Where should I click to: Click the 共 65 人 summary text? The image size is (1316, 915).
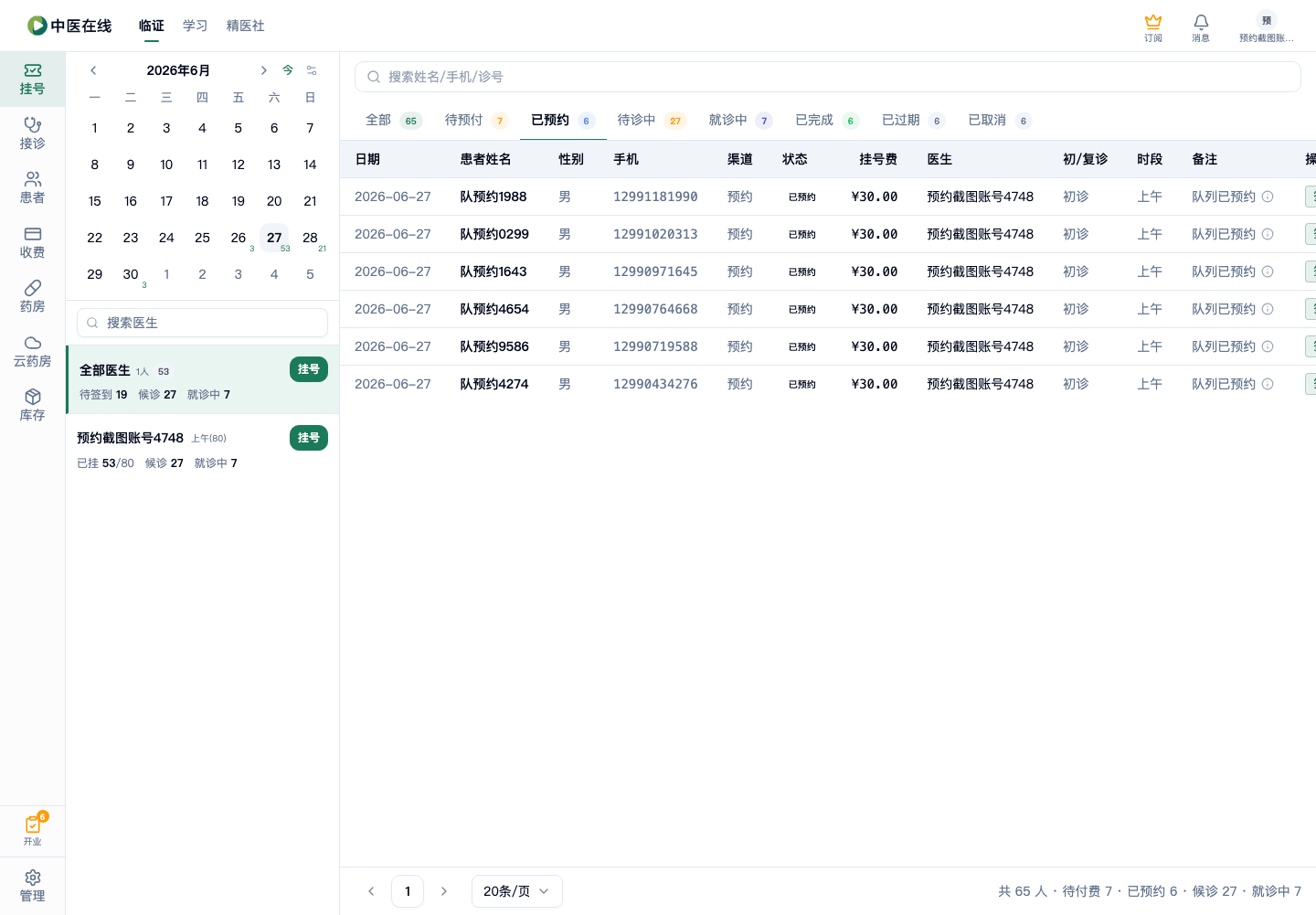tap(1023, 891)
